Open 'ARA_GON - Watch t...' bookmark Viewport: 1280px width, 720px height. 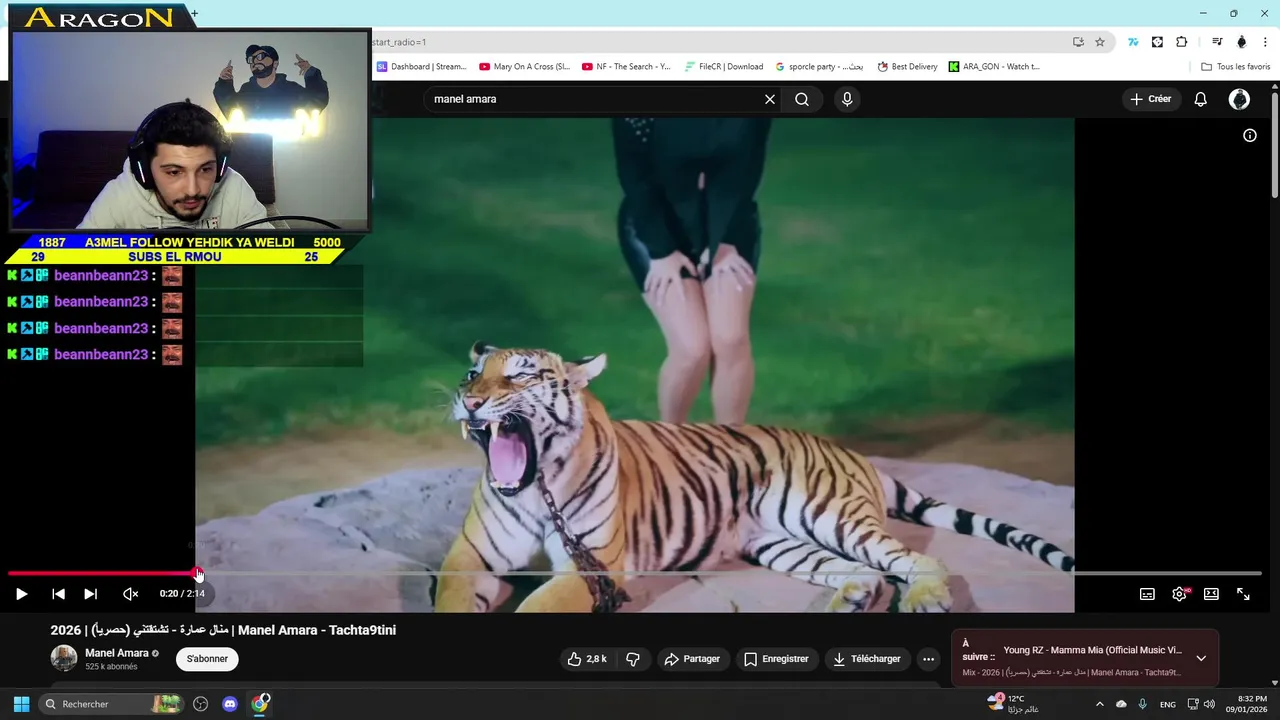[994, 67]
